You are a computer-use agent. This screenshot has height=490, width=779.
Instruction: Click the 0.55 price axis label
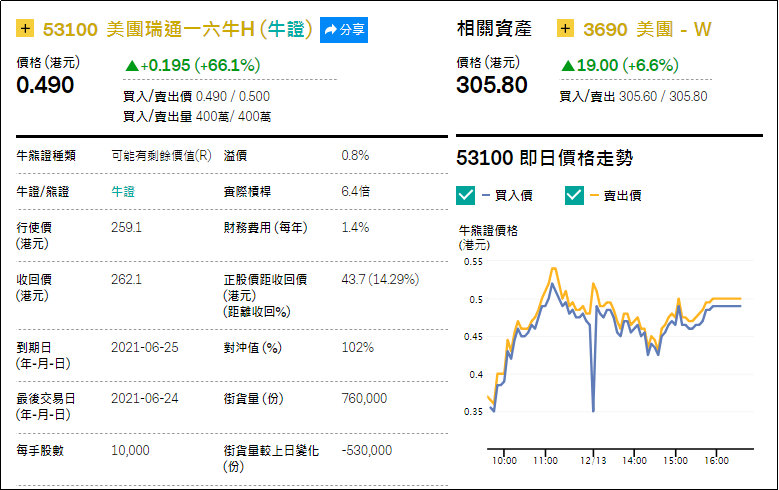pos(473,262)
